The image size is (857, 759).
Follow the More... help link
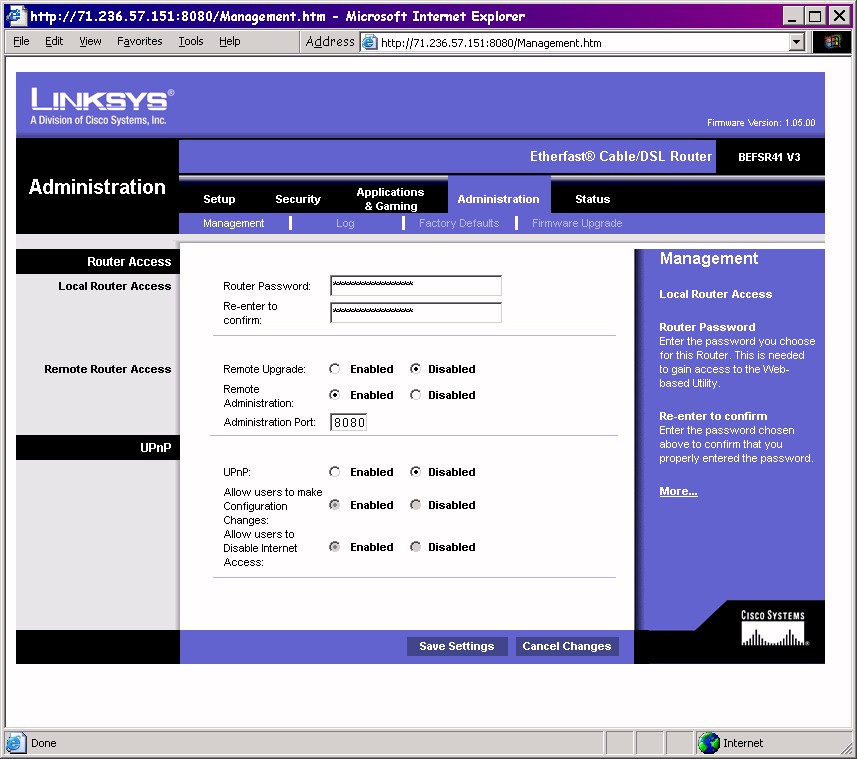(x=678, y=491)
